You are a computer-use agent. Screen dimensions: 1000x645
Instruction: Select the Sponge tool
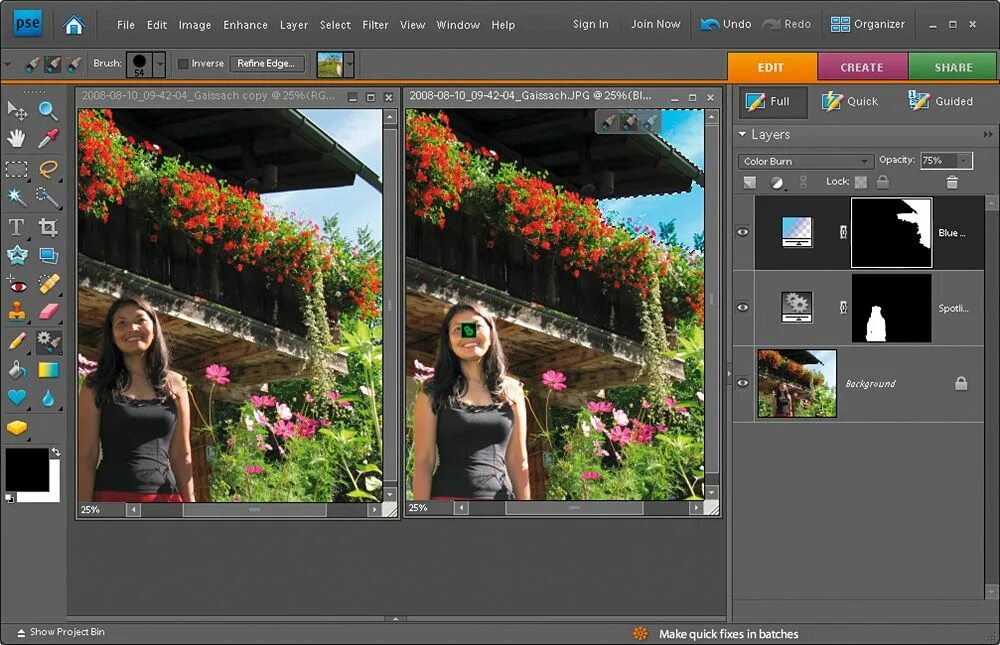click(x=17, y=427)
